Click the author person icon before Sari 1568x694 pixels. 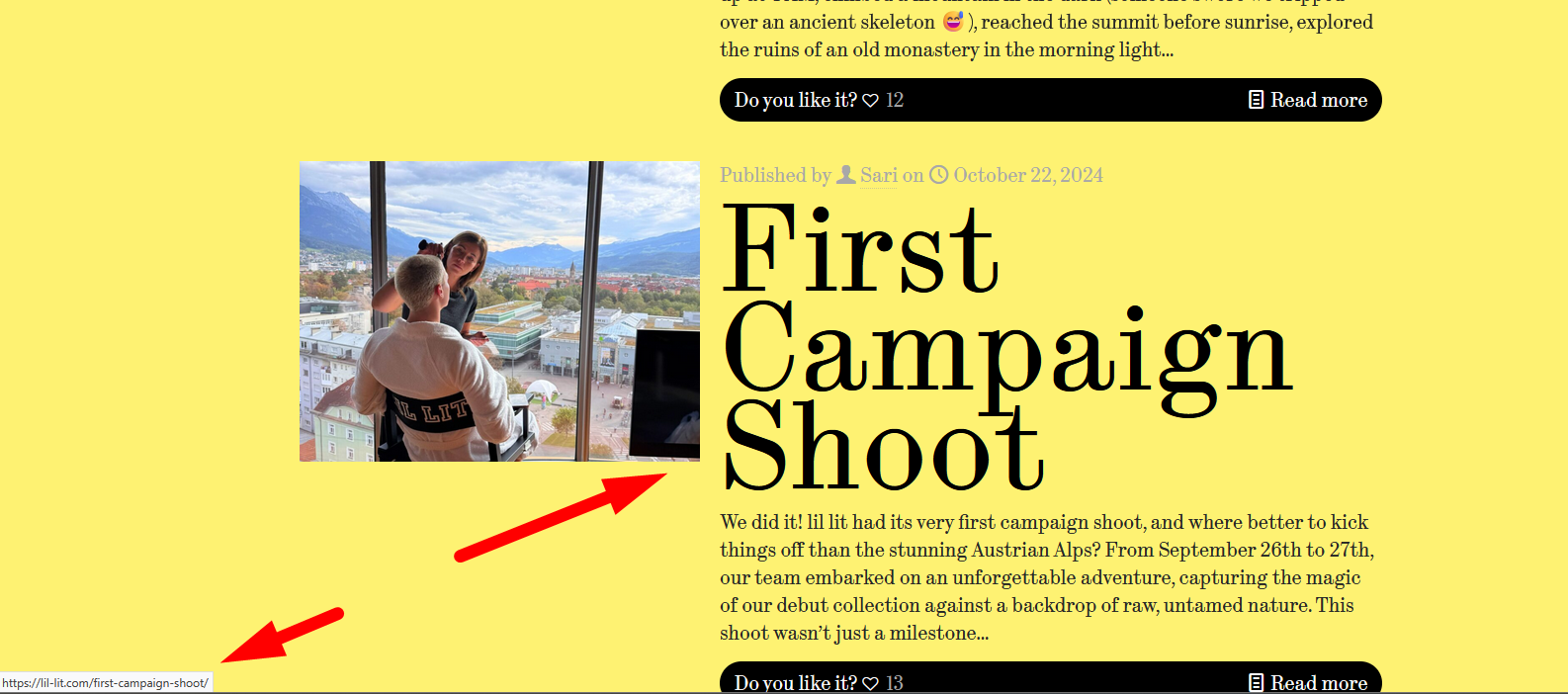click(846, 175)
